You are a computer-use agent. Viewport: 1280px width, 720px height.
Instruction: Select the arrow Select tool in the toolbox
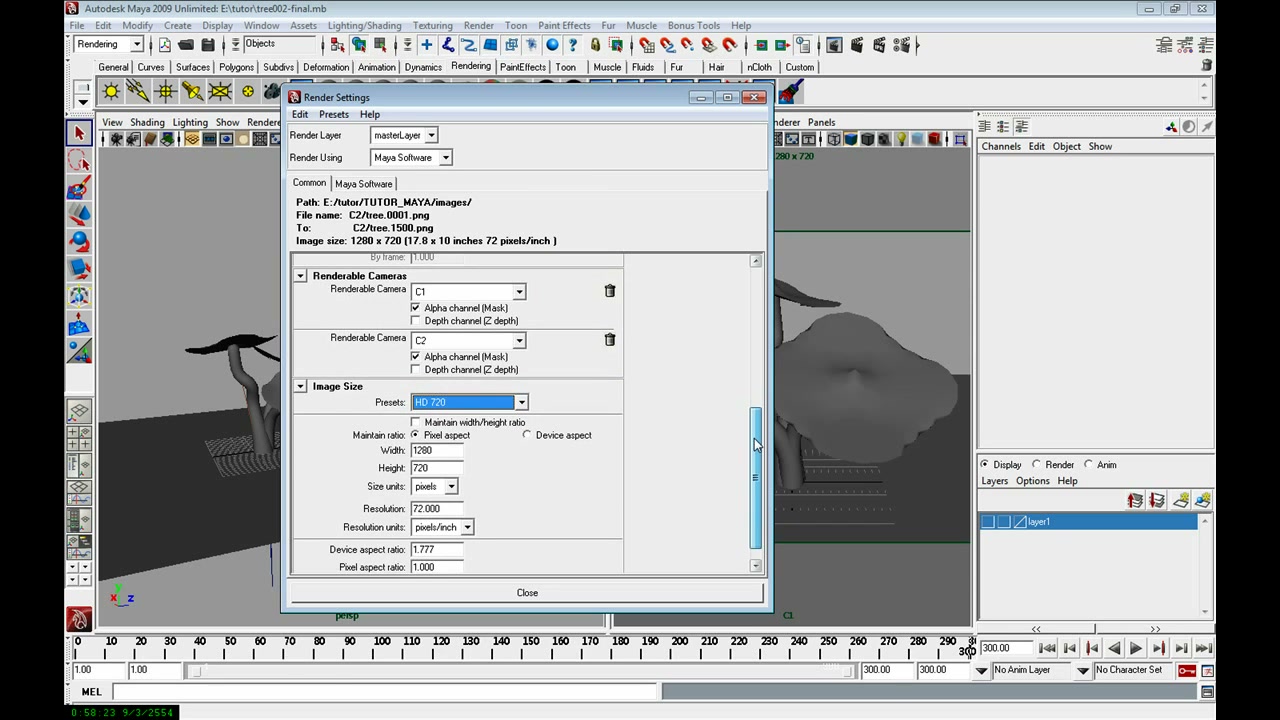click(x=79, y=133)
